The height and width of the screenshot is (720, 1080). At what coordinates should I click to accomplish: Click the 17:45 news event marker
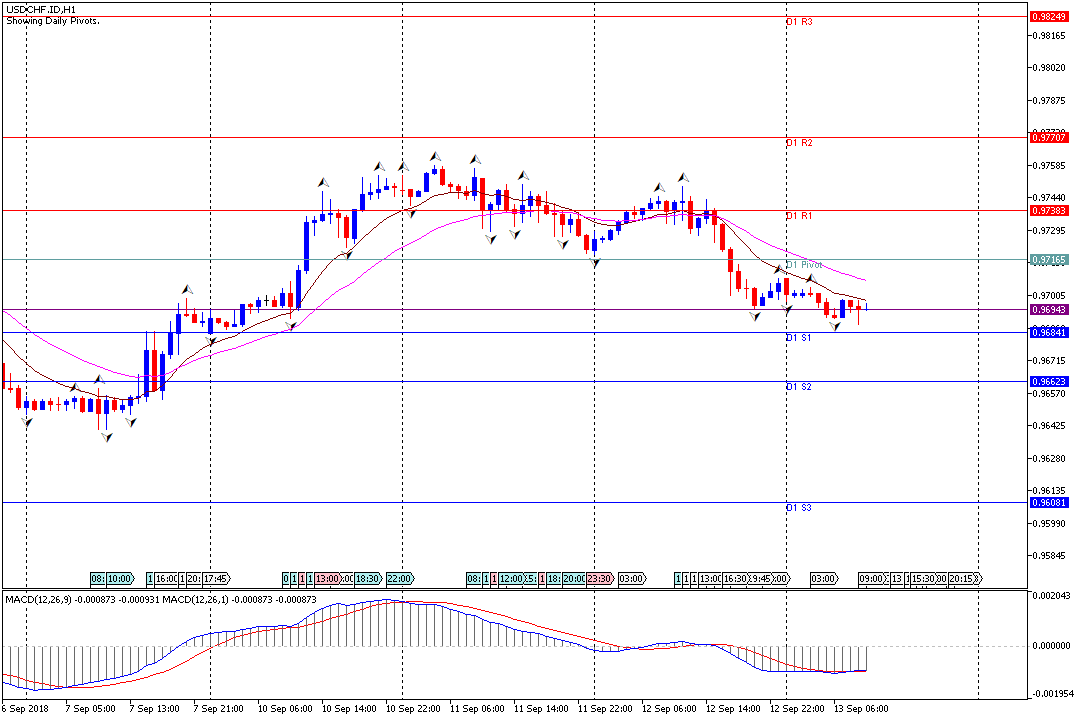tap(216, 579)
